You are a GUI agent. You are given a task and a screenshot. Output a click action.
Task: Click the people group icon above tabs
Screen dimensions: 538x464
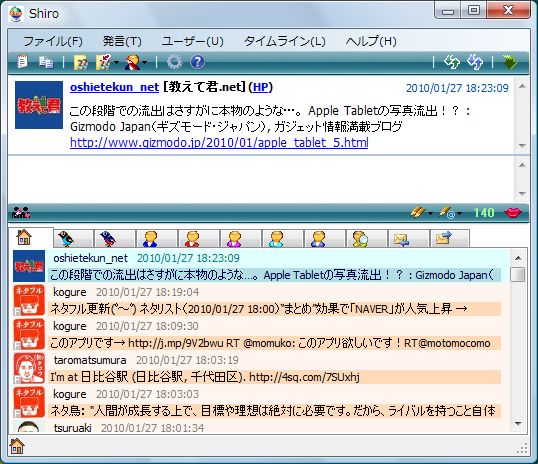click(21, 213)
